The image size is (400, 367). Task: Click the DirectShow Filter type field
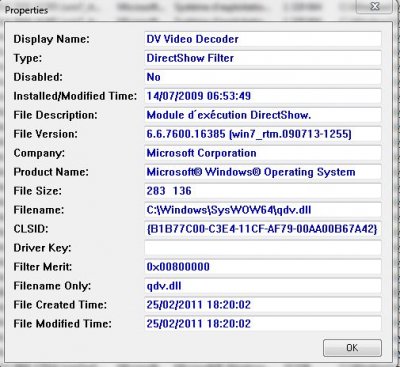click(263, 58)
